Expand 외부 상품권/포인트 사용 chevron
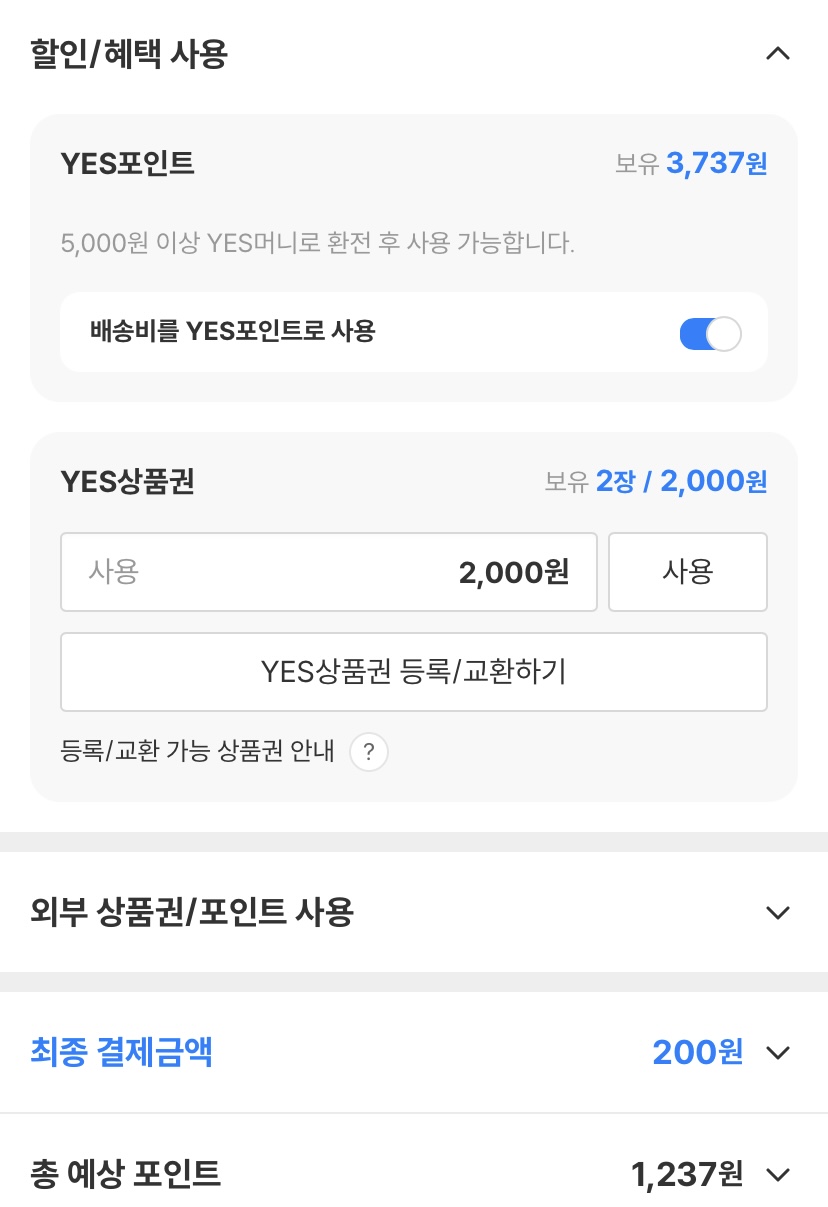Screen dimensions: 828x1207 pyautogui.click(x=777, y=912)
